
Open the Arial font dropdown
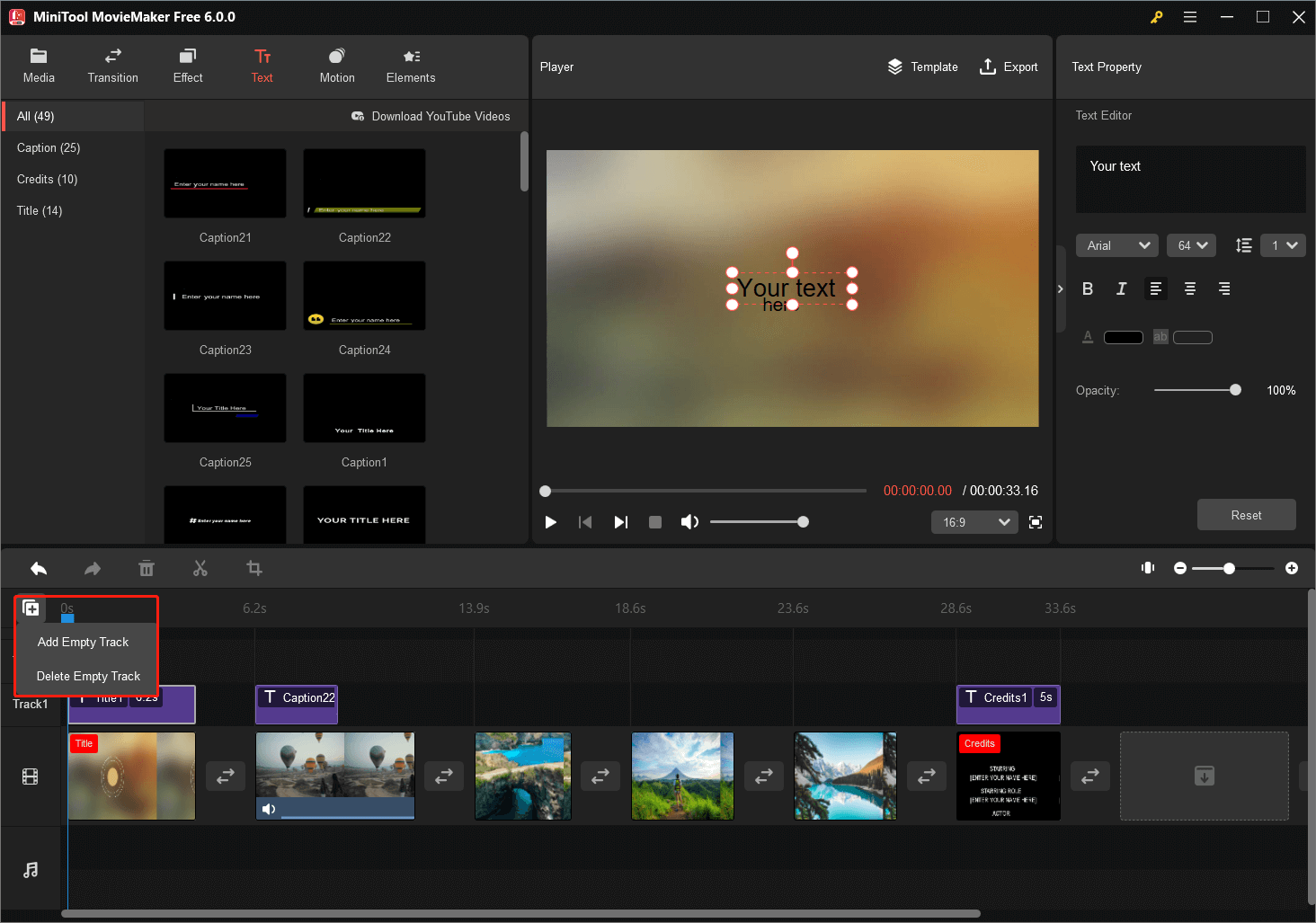point(1117,245)
